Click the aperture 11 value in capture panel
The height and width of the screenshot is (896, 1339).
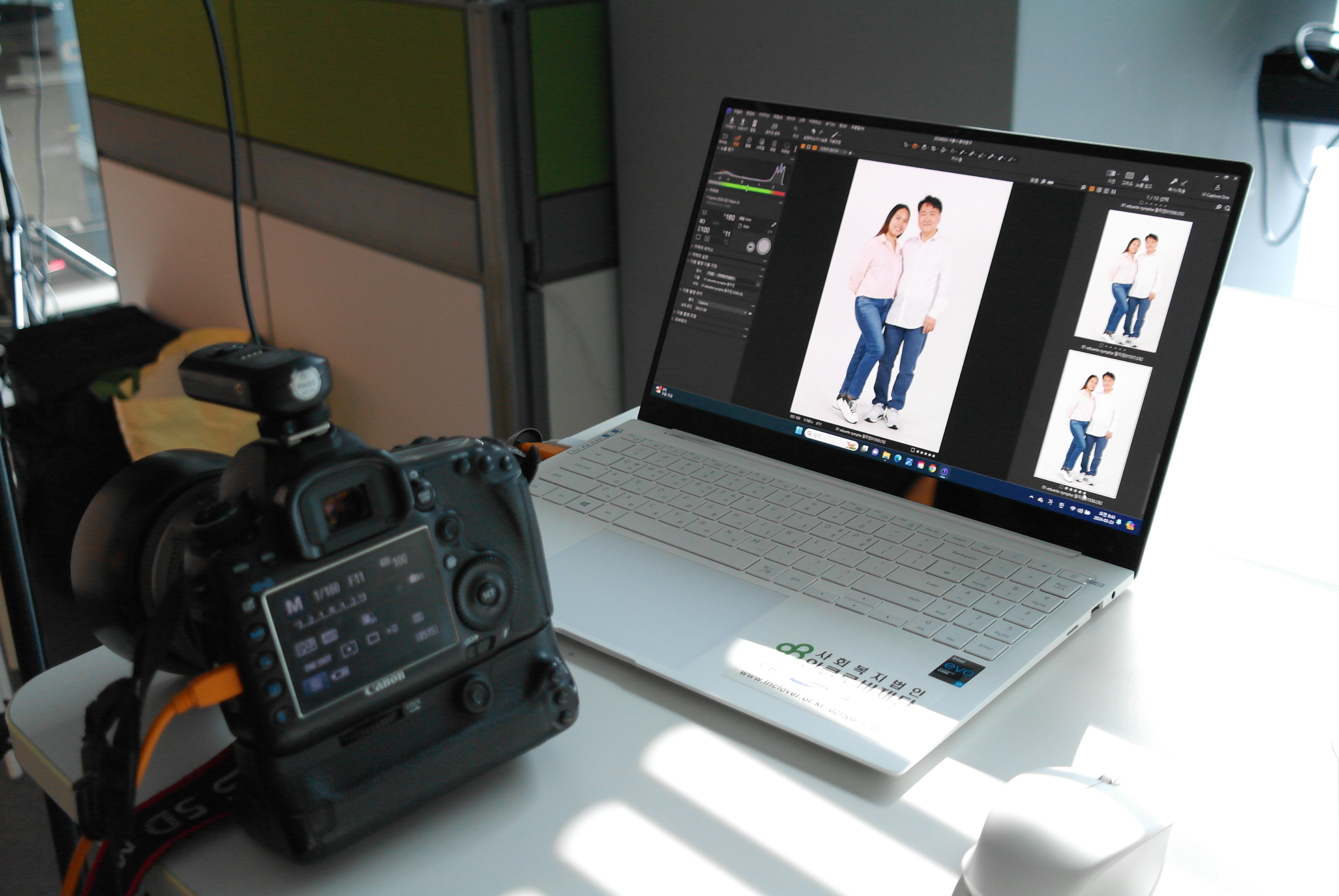[727, 234]
